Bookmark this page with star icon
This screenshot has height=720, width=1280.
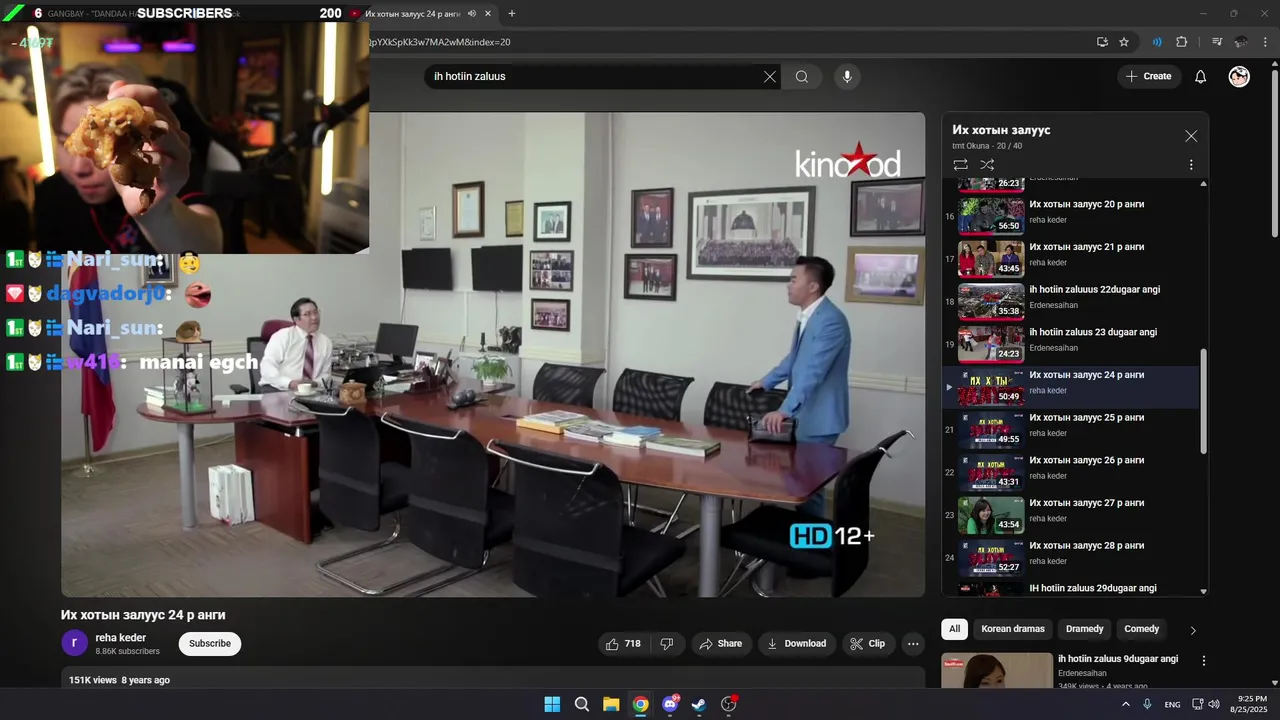1124,42
